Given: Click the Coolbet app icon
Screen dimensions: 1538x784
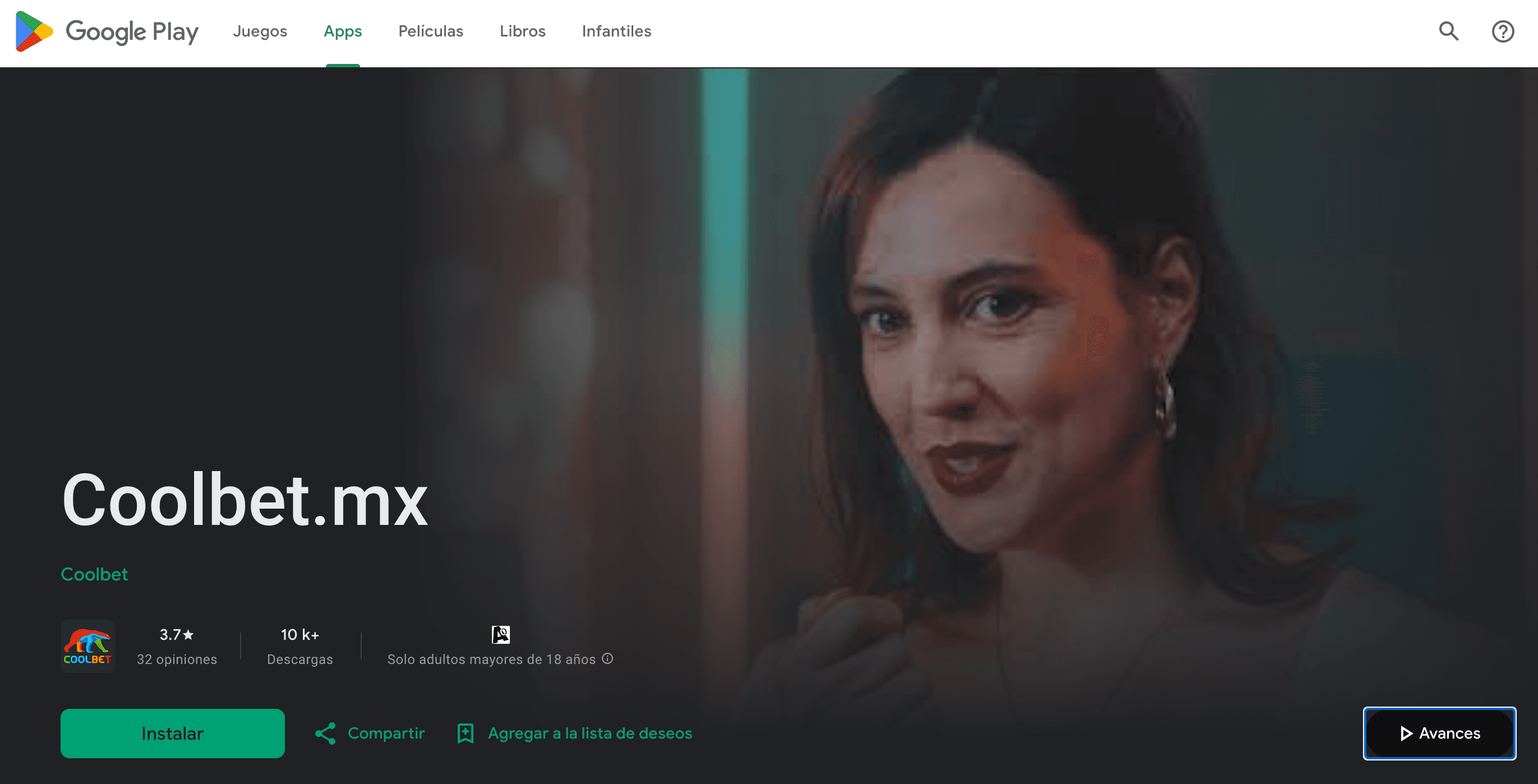Looking at the screenshot, I should tap(89, 645).
